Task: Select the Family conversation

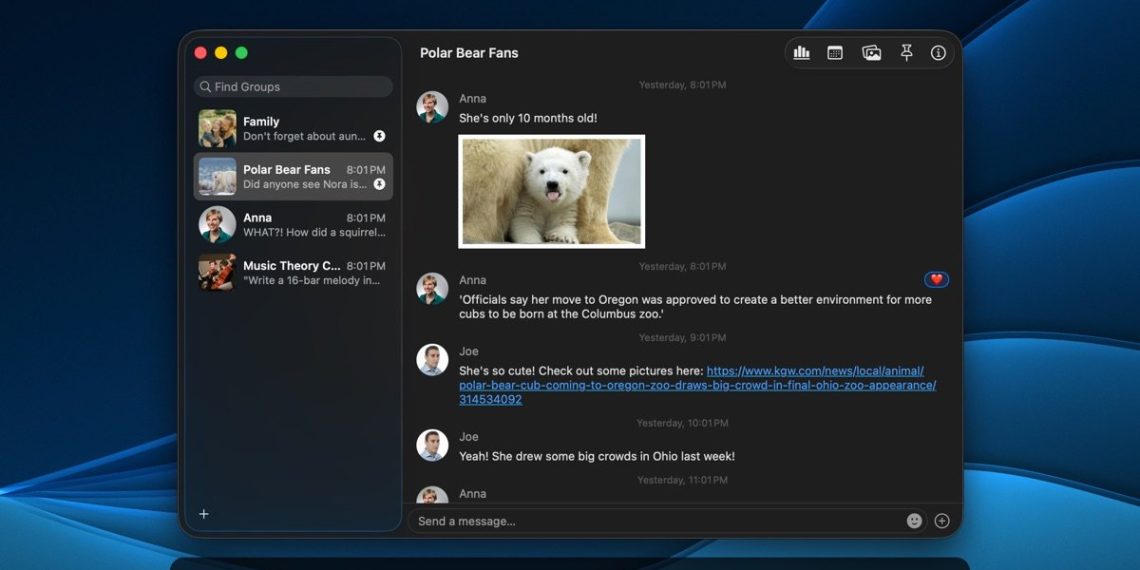Action: 292,129
